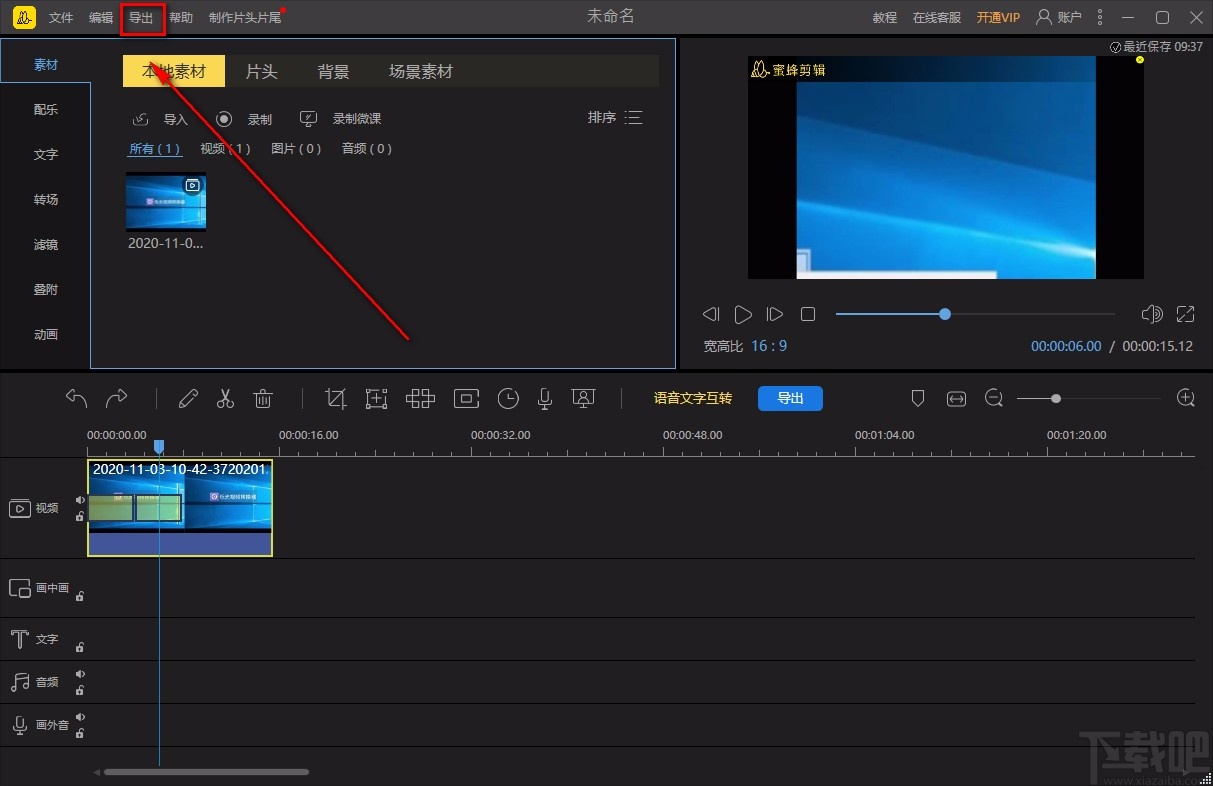Image resolution: width=1213 pixels, height=786 pixels.
Task: Click the trash delete icon
Action: (x=263, y=399)
